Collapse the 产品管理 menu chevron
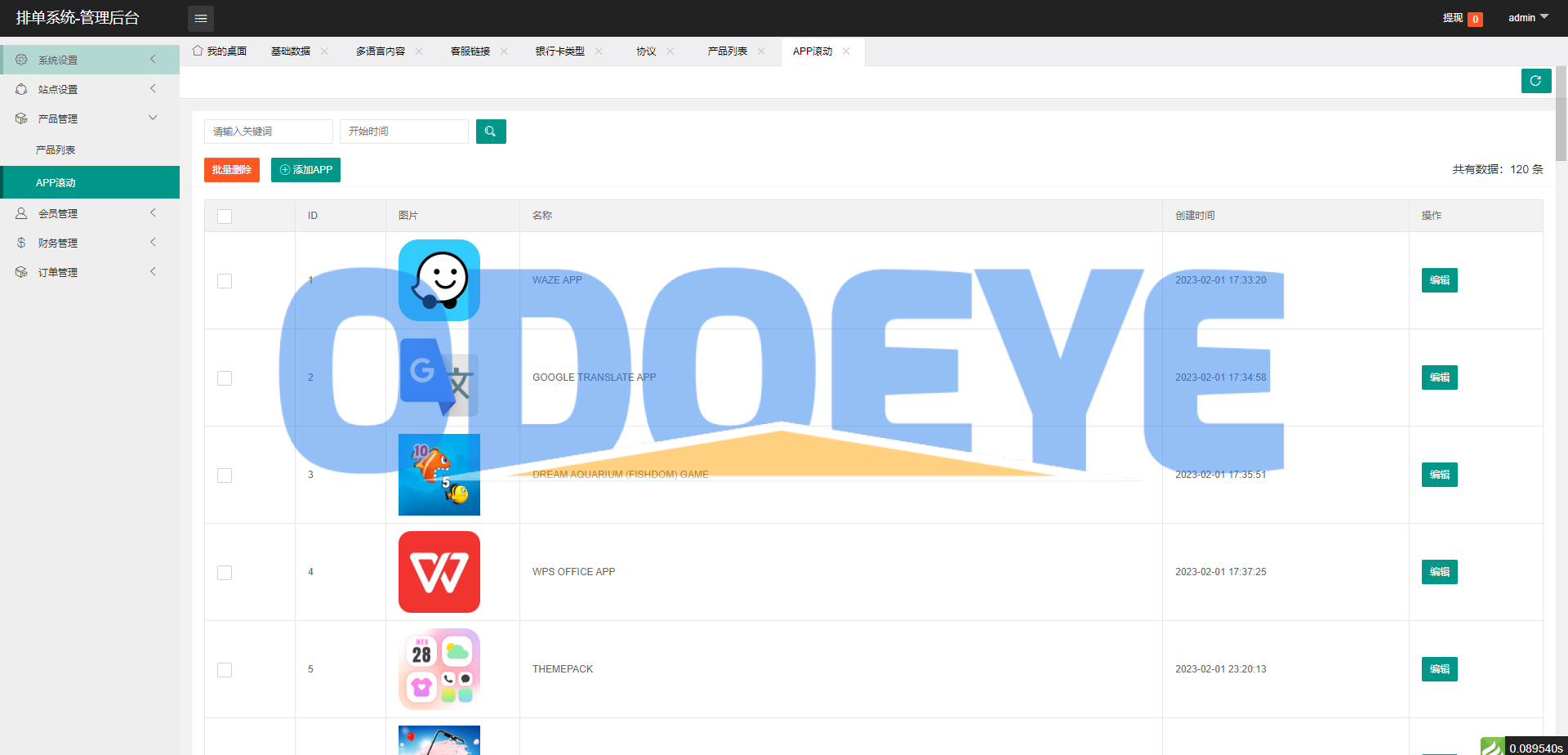This screenshot has width=1568, height=755. coord(153,118)
